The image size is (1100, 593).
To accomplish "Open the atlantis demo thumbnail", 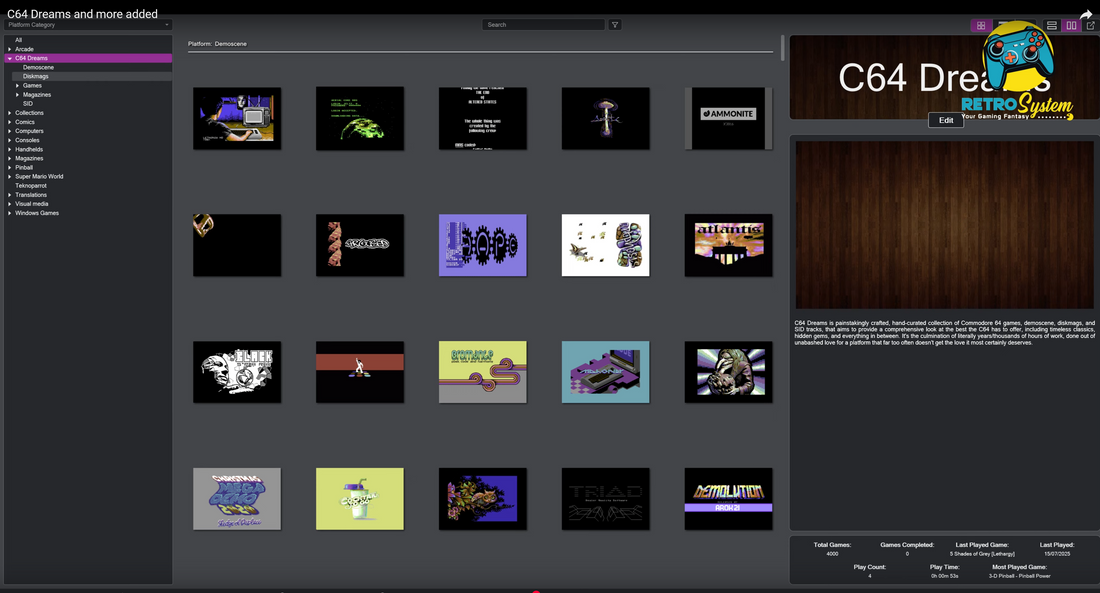I will point(728,245).
